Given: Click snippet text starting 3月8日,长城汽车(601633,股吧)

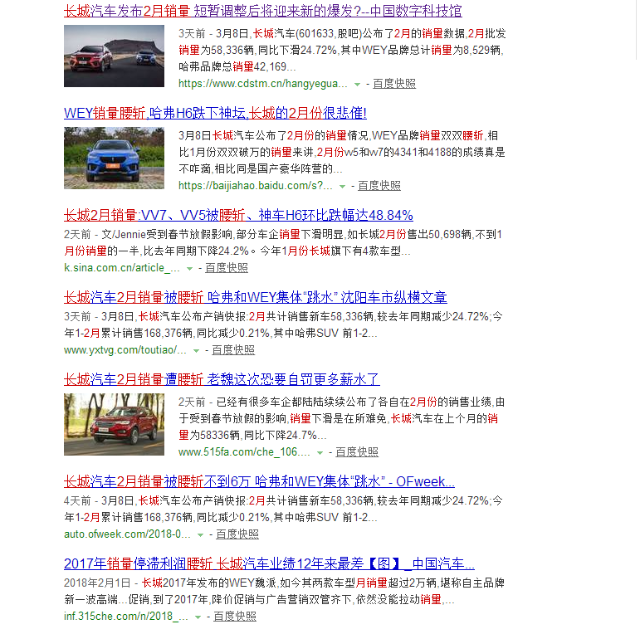Looking at the screenshot, I should [x=342, y=50].
